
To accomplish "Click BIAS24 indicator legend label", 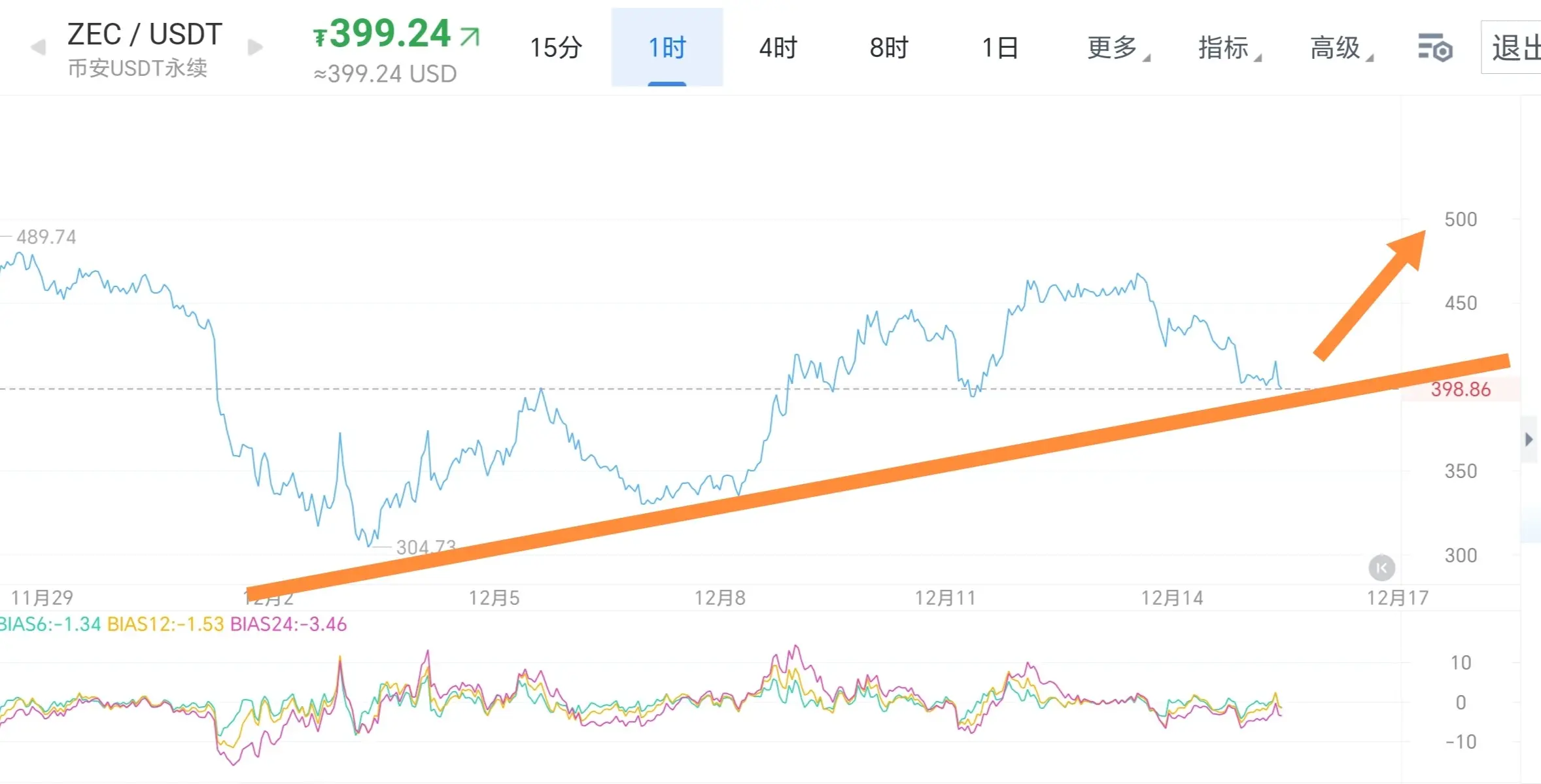I will [288, 624].
